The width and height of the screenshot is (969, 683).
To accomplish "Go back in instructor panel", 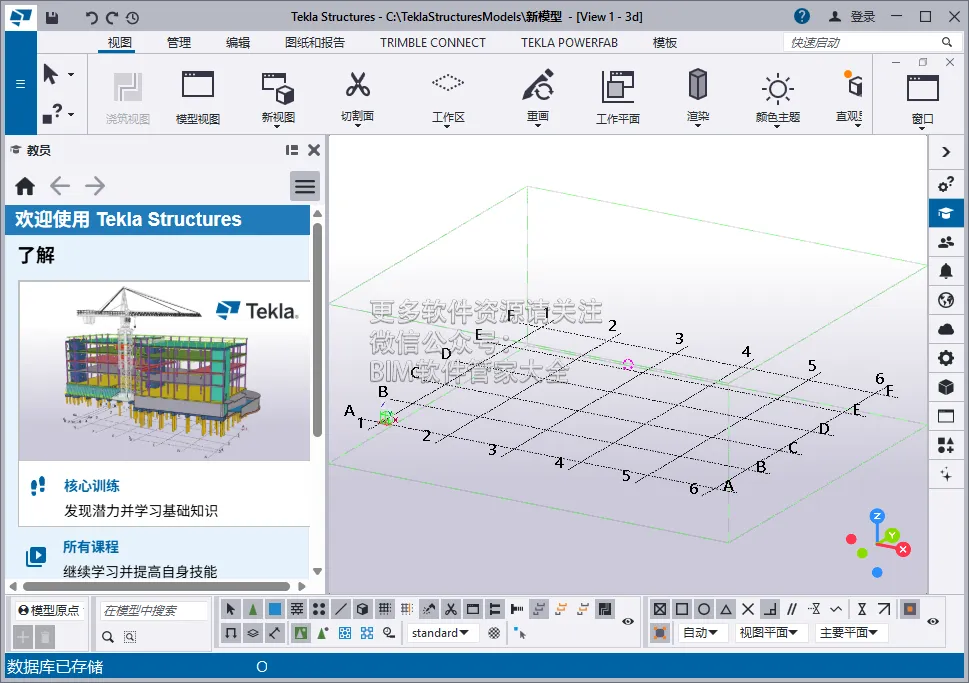I will click(60, 185).
